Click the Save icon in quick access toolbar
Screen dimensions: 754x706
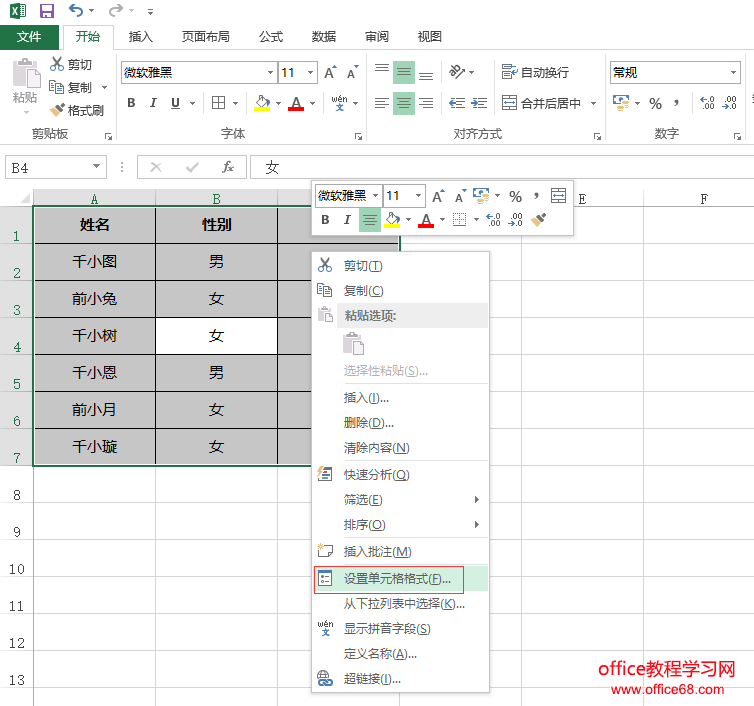(x=47, y=11)
